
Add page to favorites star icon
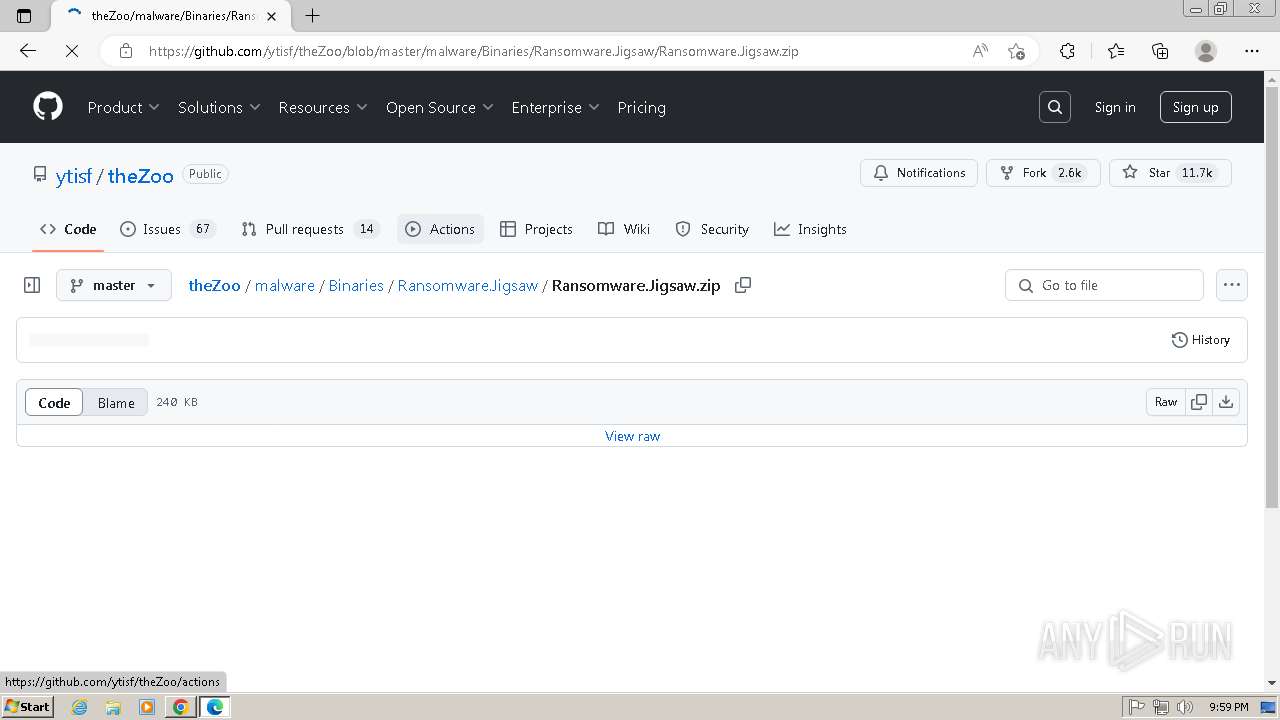(1016, 51)
